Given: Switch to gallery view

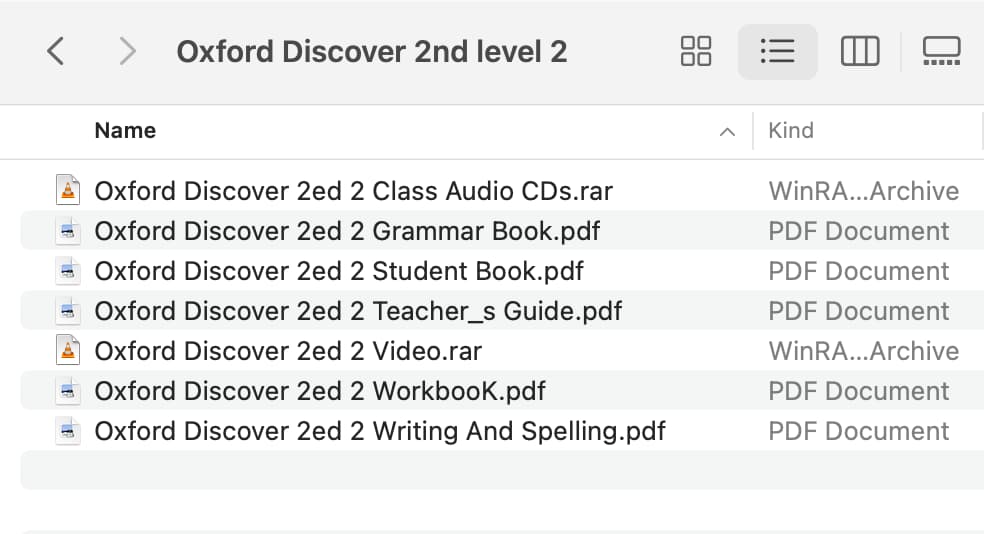Looking at the screenshot, I should (x=941, y=51).
